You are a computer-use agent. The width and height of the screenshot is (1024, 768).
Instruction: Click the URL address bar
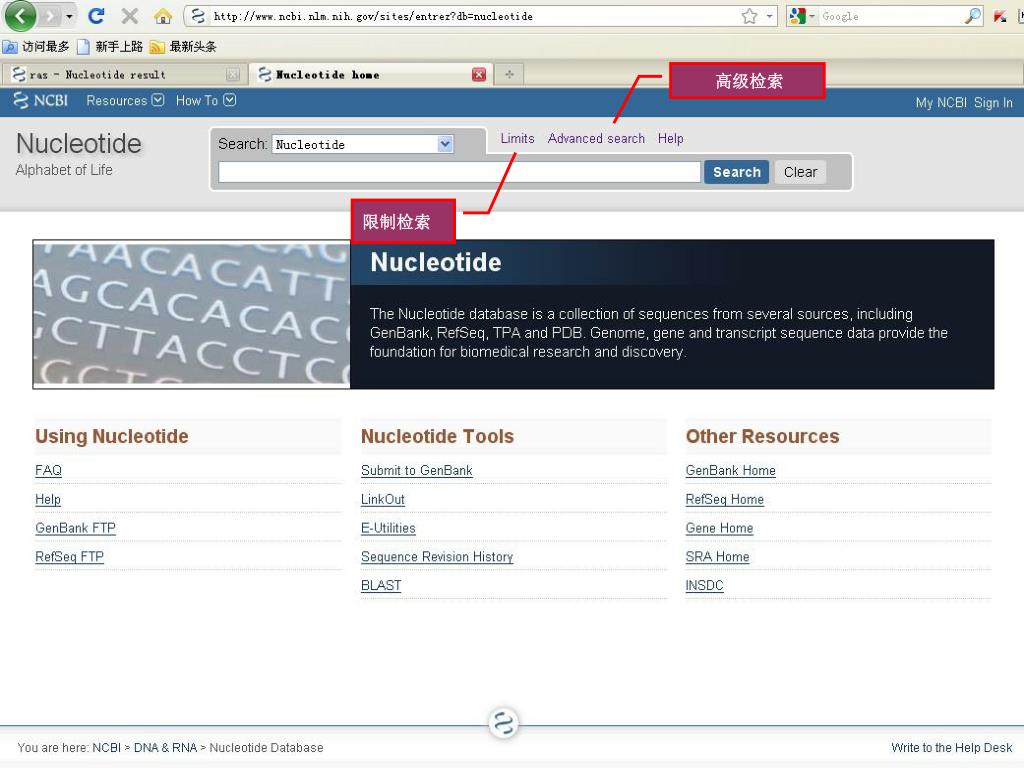(x=473, y=16)
